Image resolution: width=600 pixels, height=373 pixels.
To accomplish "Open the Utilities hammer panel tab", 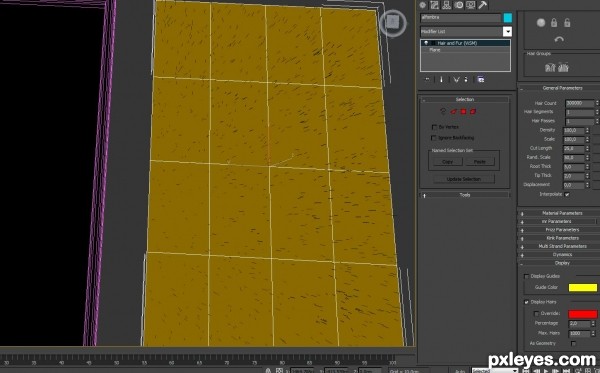I will 483,5.
